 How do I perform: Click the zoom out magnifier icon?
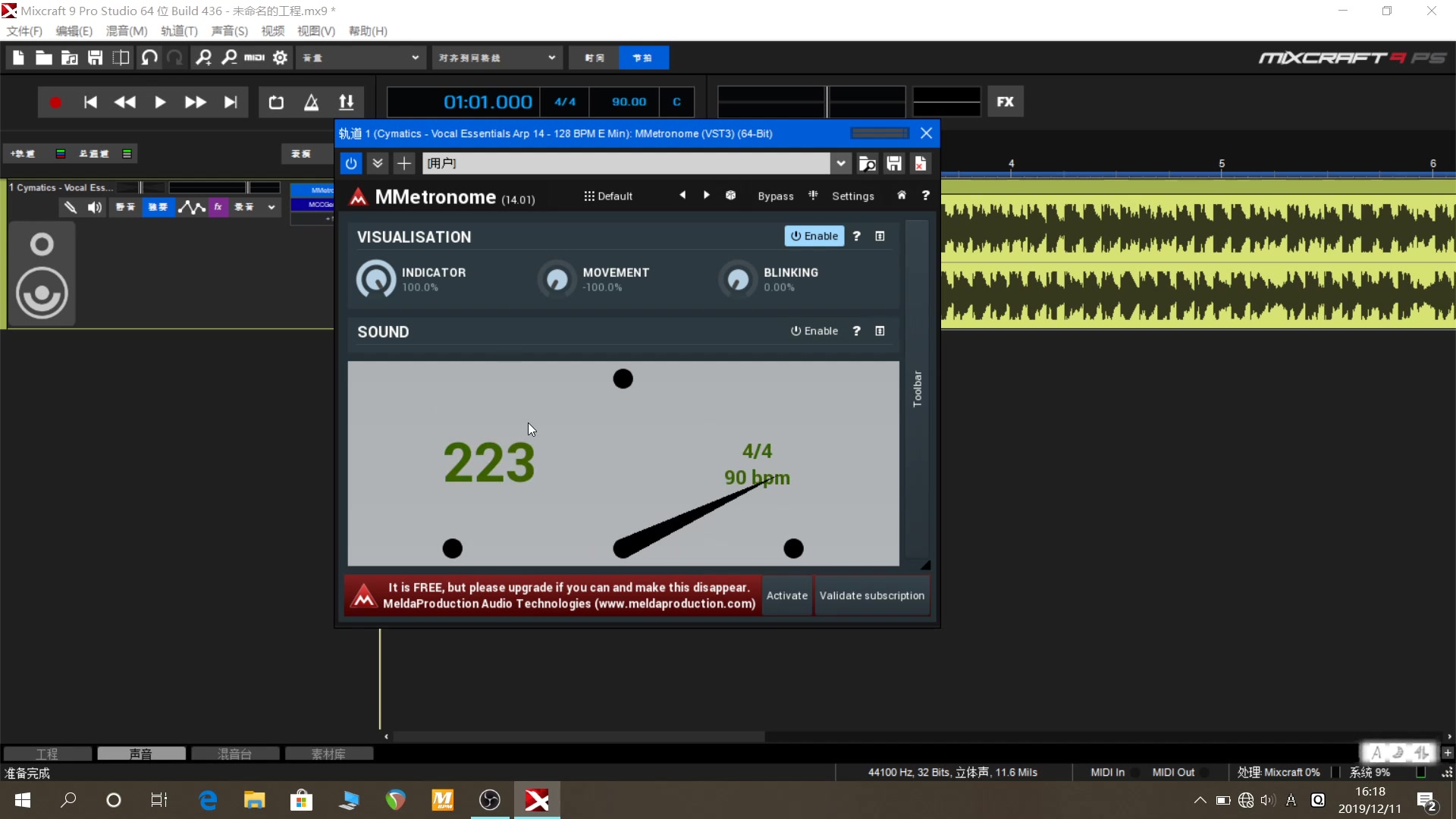coord(229,58)
